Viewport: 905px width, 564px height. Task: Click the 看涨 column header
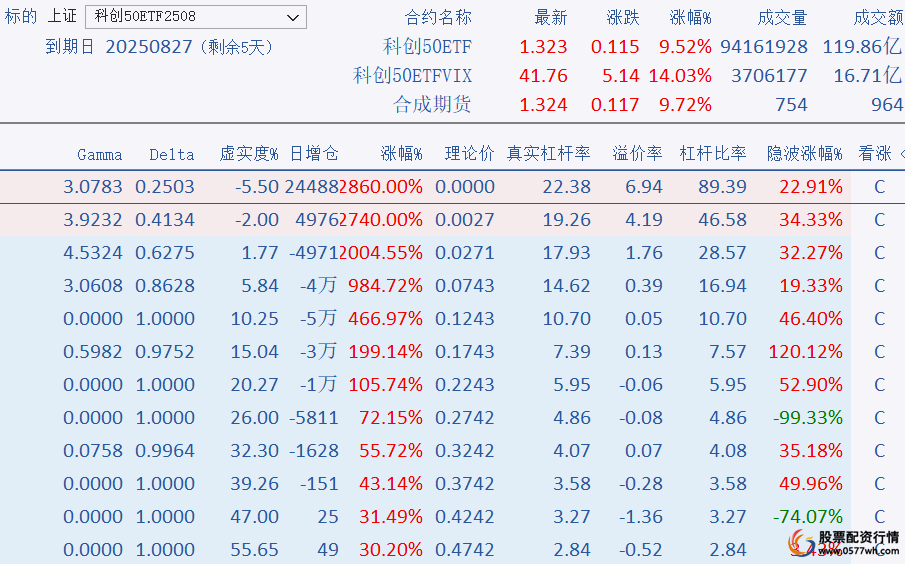click(x=875, y=154)
